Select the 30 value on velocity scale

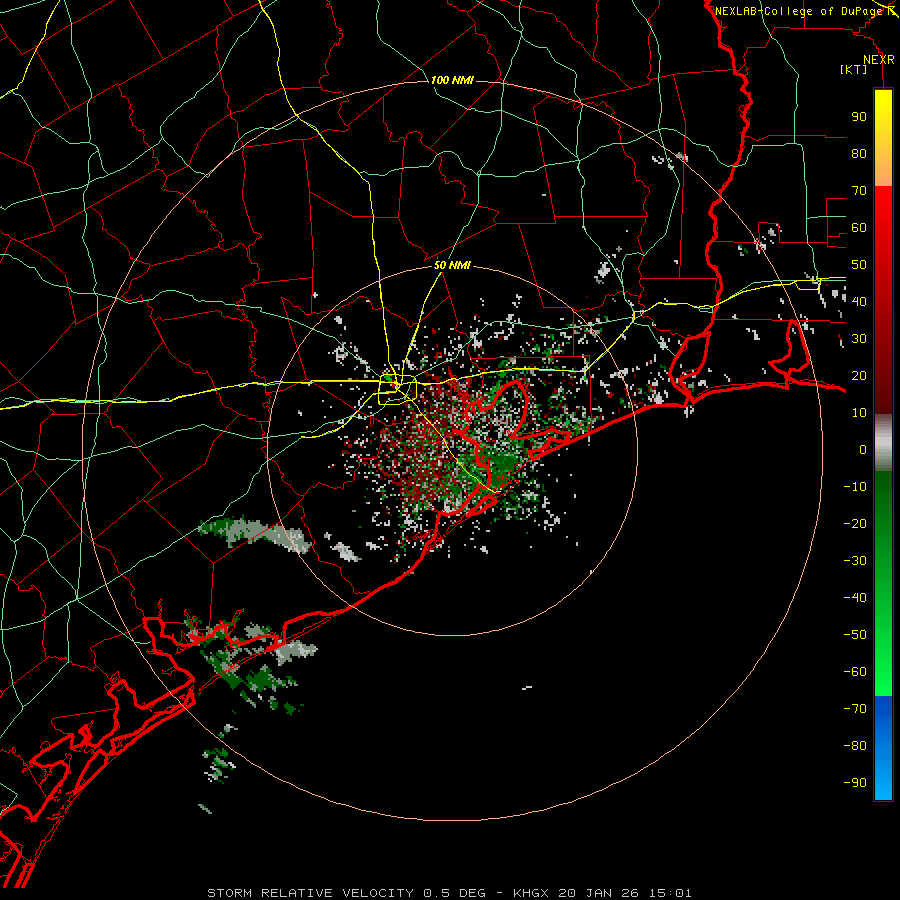(859, 339)
